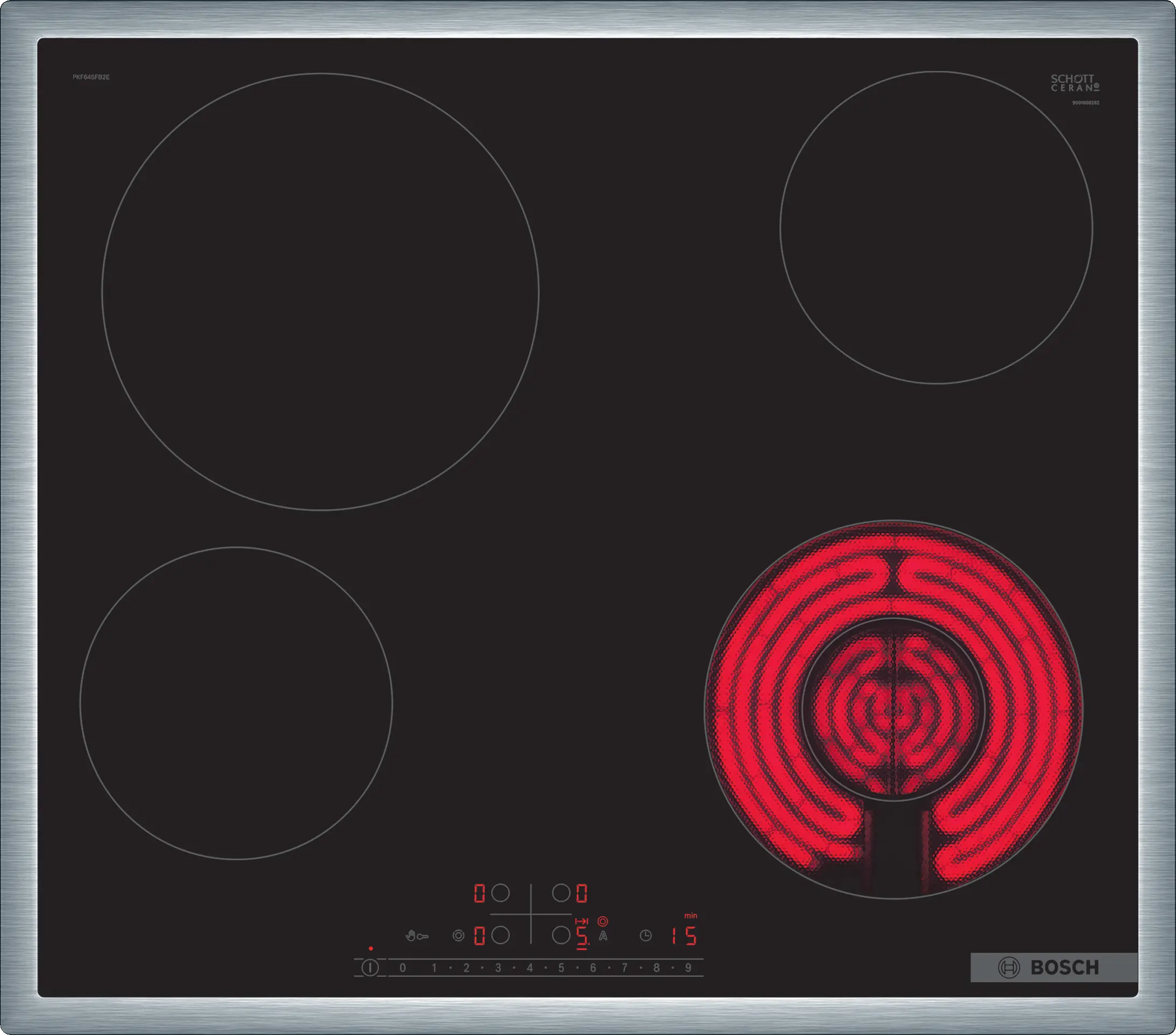
Task: Set heat level 0 on slider
Action: [x=403, y=968]
